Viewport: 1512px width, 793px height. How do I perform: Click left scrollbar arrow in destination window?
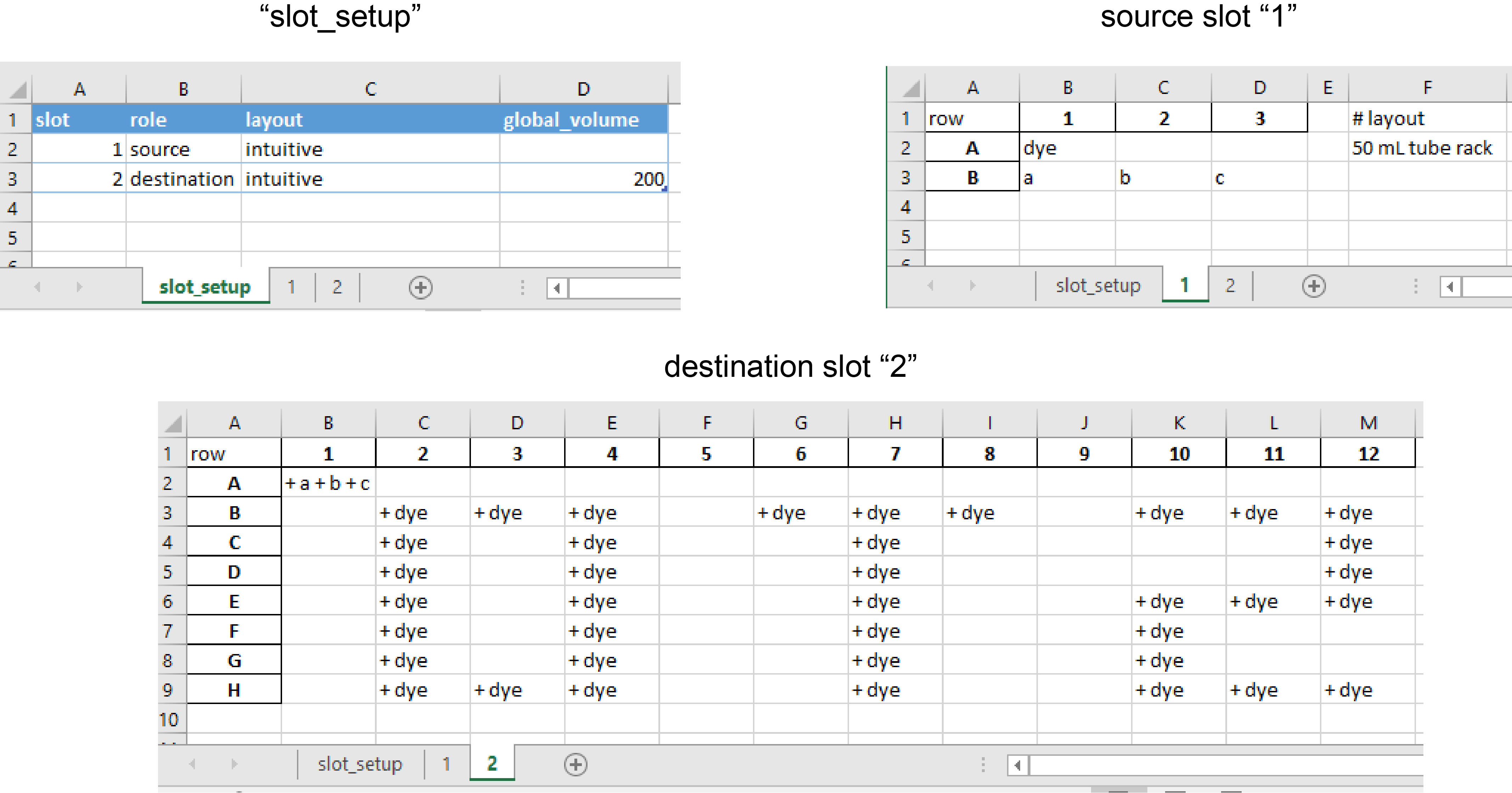[x=1018, y=765]
